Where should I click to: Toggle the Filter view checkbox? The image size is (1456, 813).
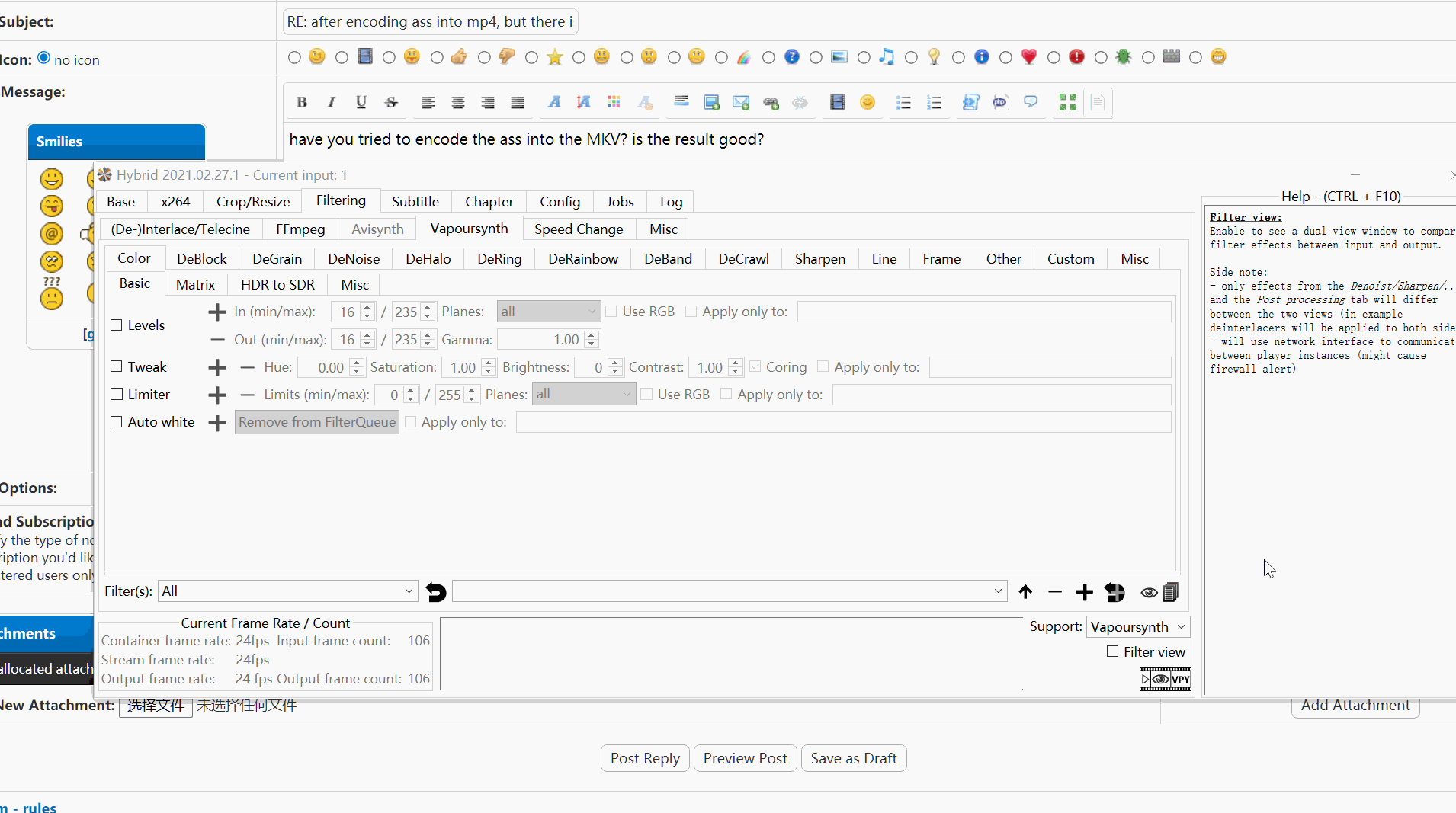pos(1113,651)
